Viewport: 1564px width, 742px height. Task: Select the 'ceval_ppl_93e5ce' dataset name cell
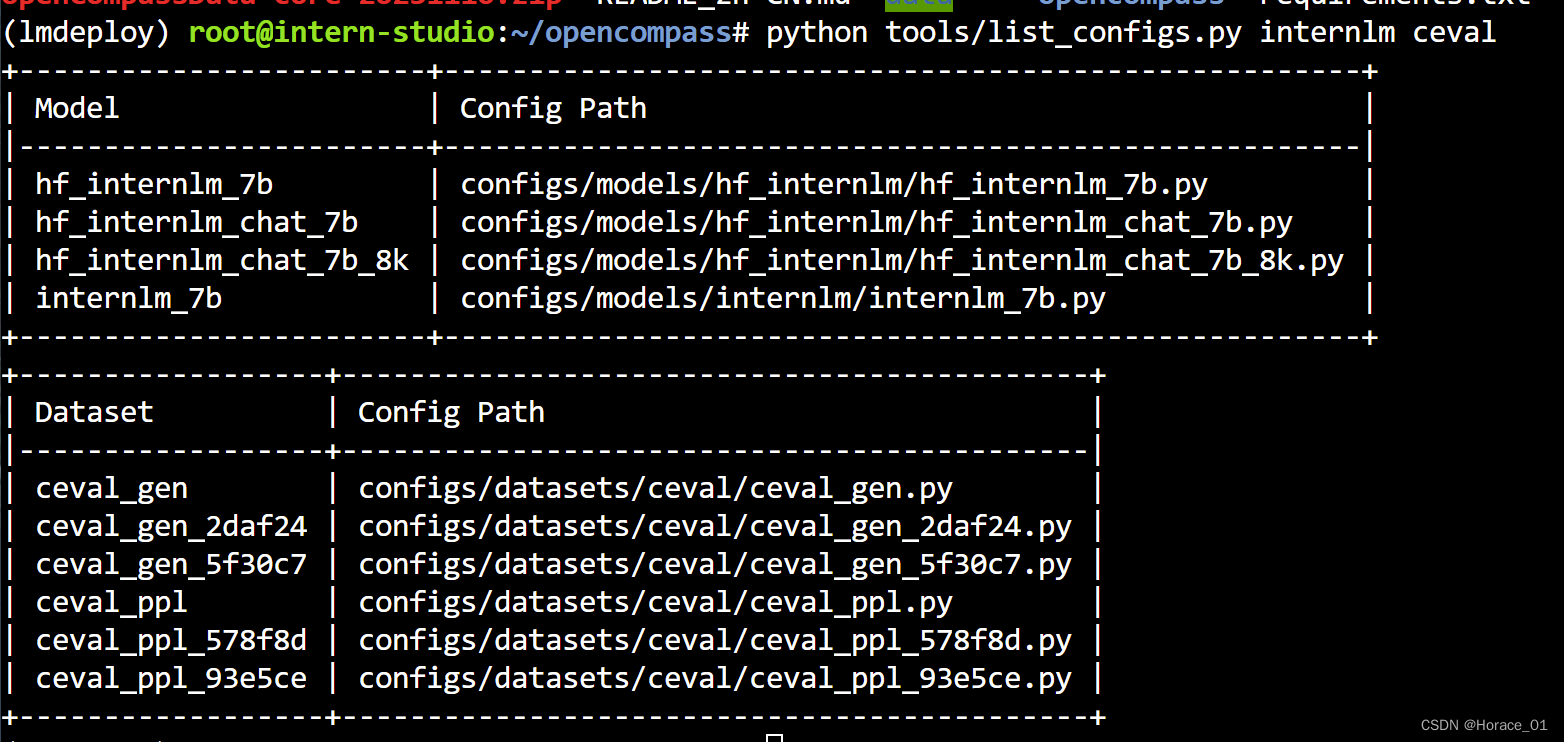pyautogui.click(x=171, y=679)
